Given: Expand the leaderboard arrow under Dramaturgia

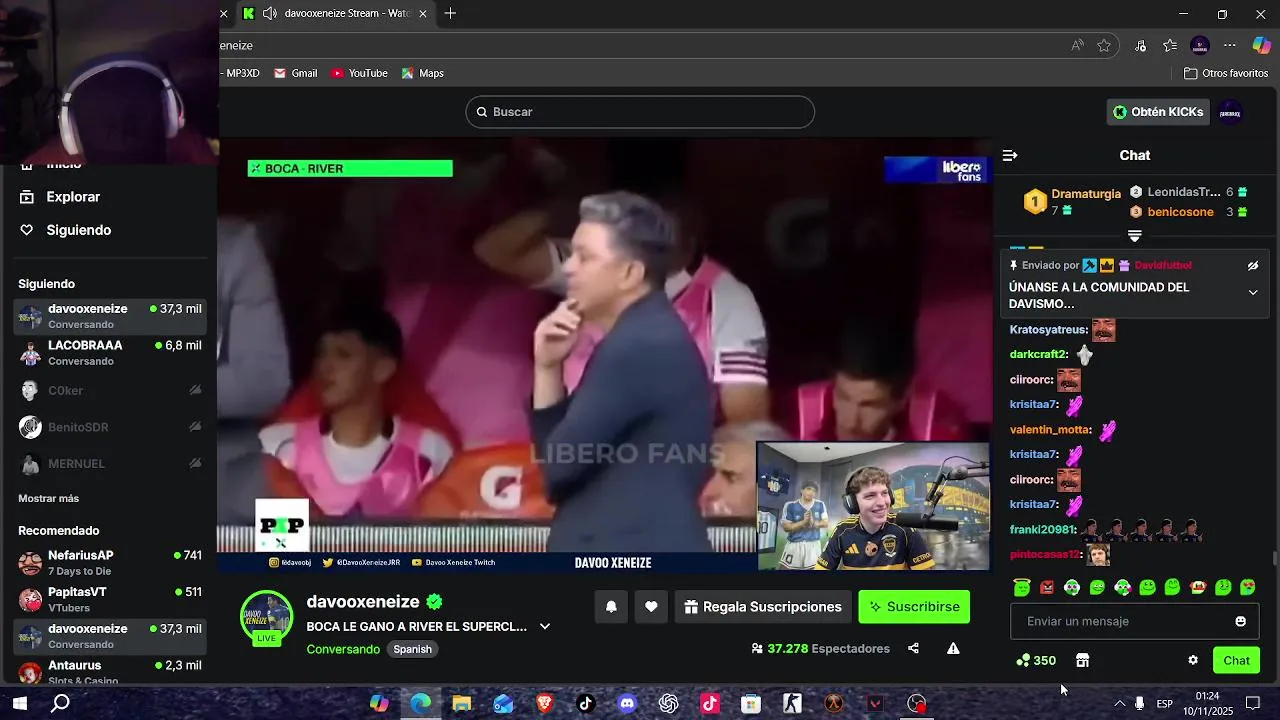Looking at the screenshot, I should click(x=1135, y=236).
